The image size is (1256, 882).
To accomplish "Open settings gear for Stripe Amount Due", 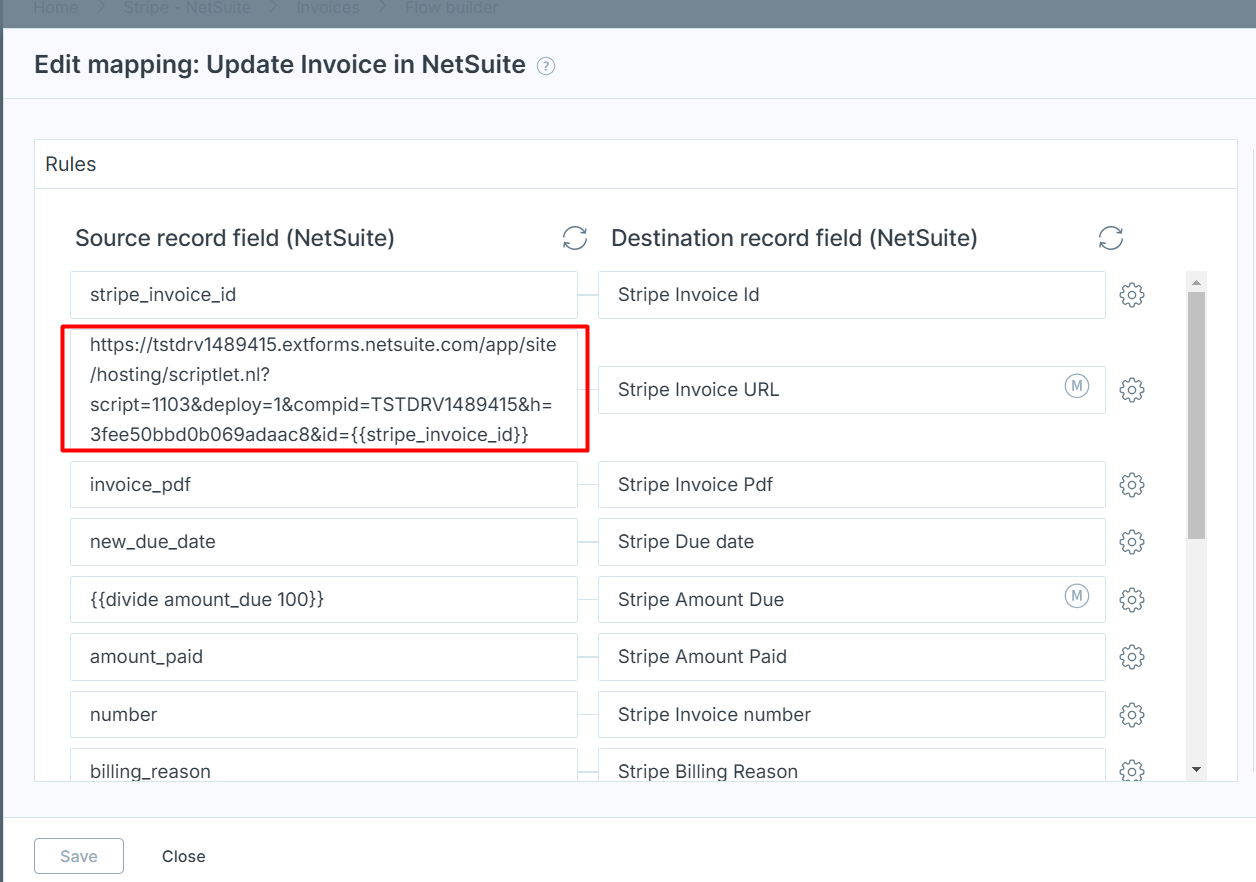I will [1132, 599].
